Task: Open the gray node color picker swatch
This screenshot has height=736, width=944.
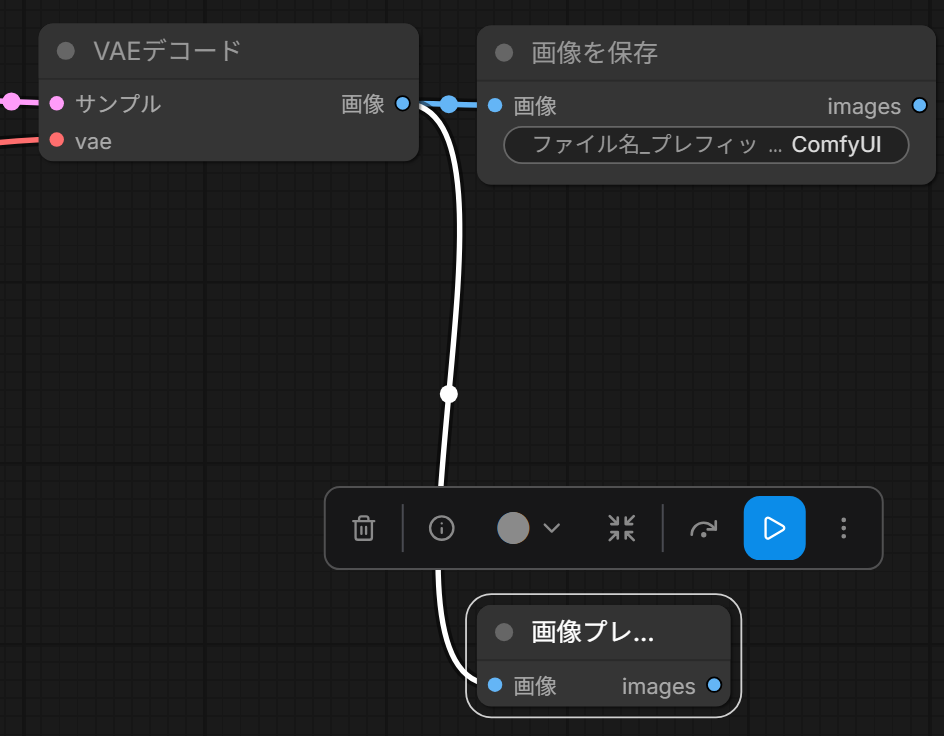Action: click(513, 528)
